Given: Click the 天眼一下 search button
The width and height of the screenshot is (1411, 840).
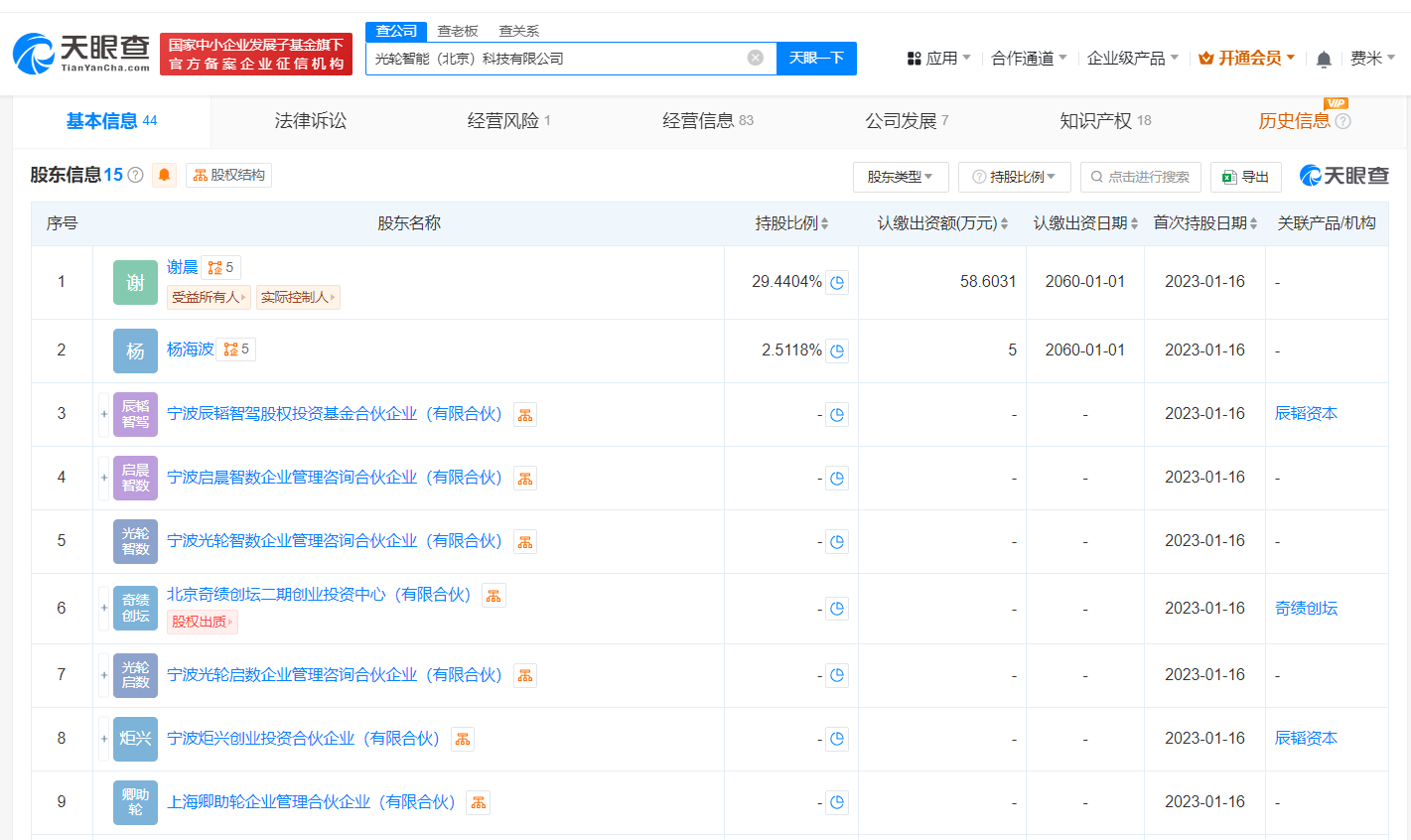Looking at the screenshot, I should [816, 60].
